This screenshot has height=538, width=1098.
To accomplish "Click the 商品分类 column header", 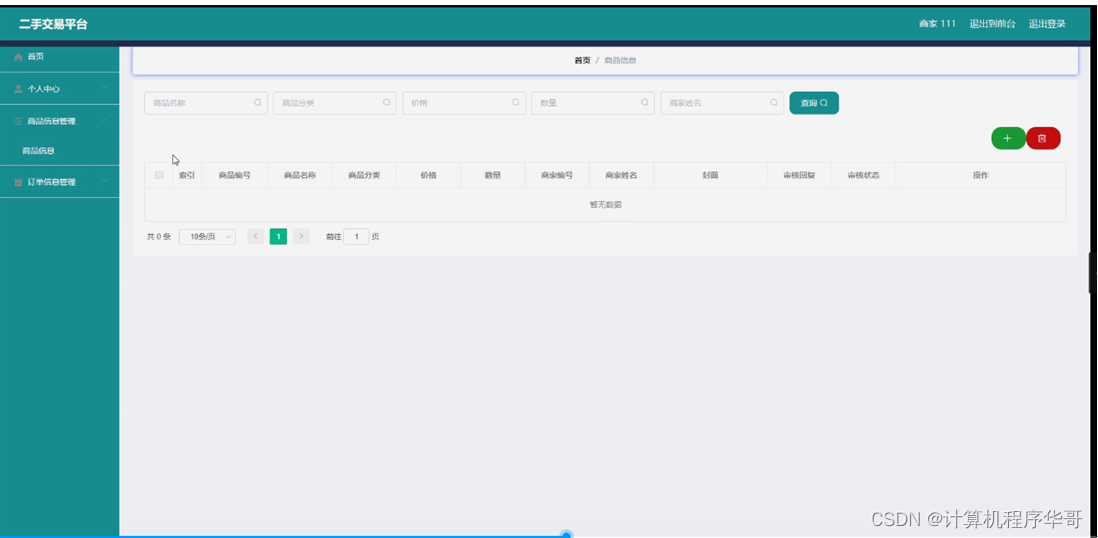I will pyautogui.click(x=364, y=175).
